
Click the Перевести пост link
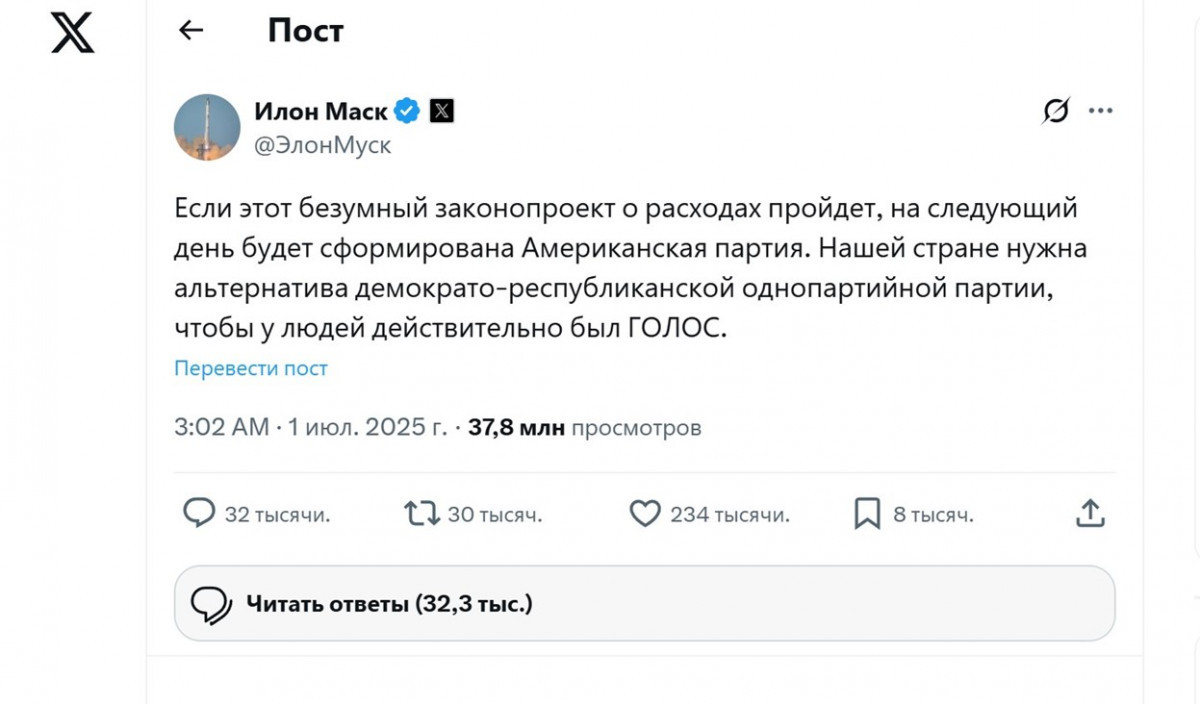click(x=251, y=368)
